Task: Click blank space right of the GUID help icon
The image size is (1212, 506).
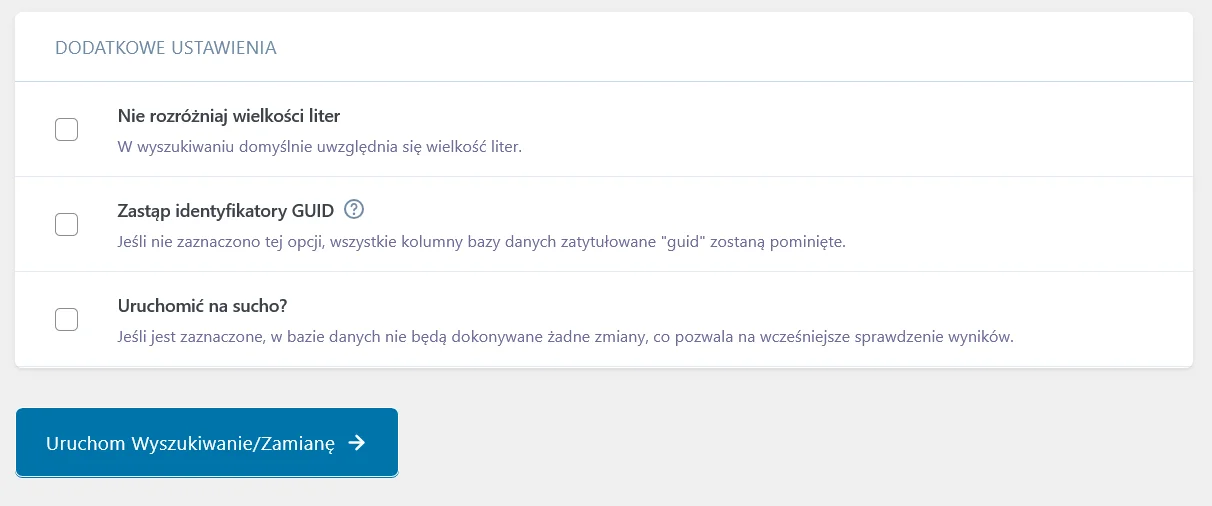Action: [x=700, y=210]
